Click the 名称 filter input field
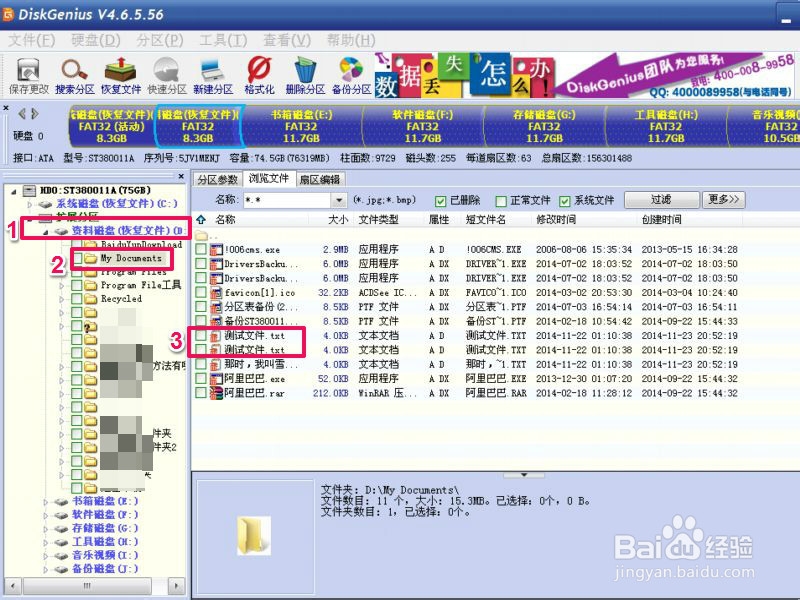Screen dimensions: 800x600 pos(287,200)
